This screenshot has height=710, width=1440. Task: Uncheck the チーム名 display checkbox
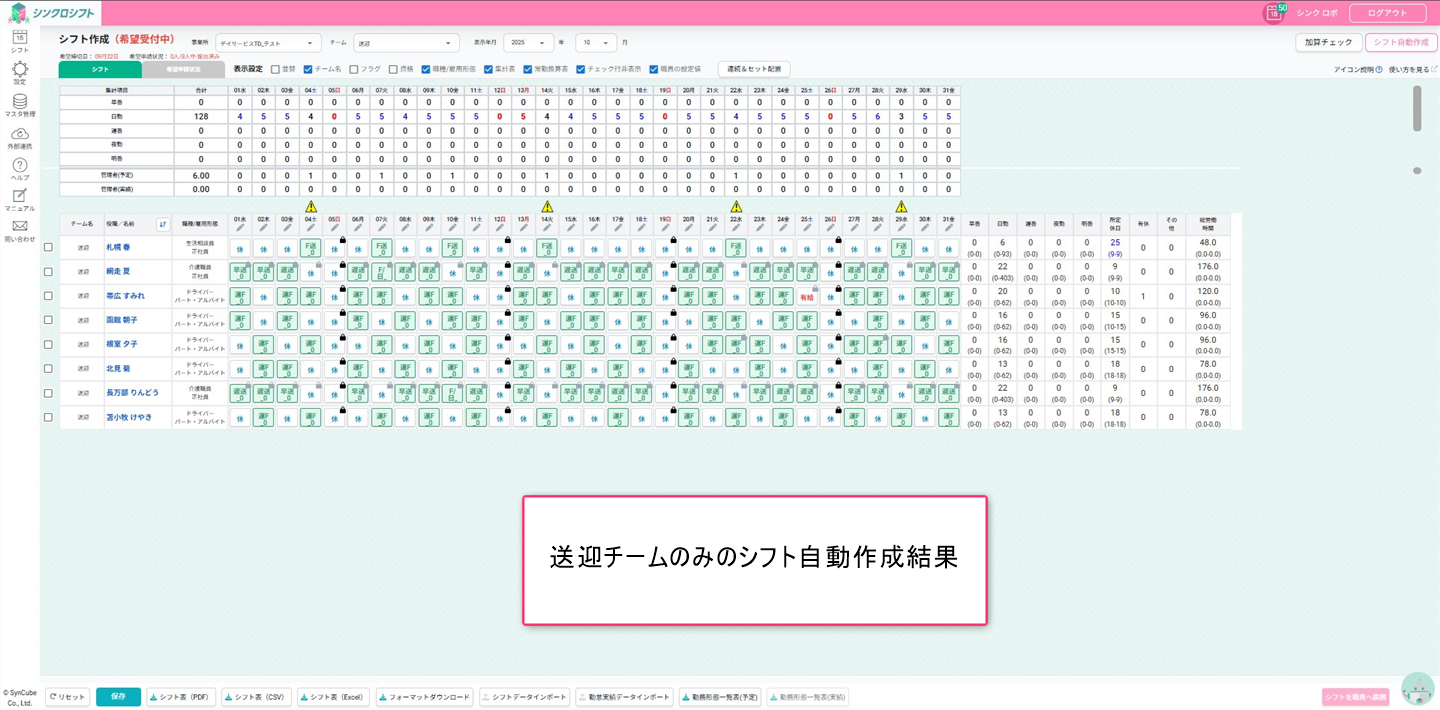tap(308, 70)
